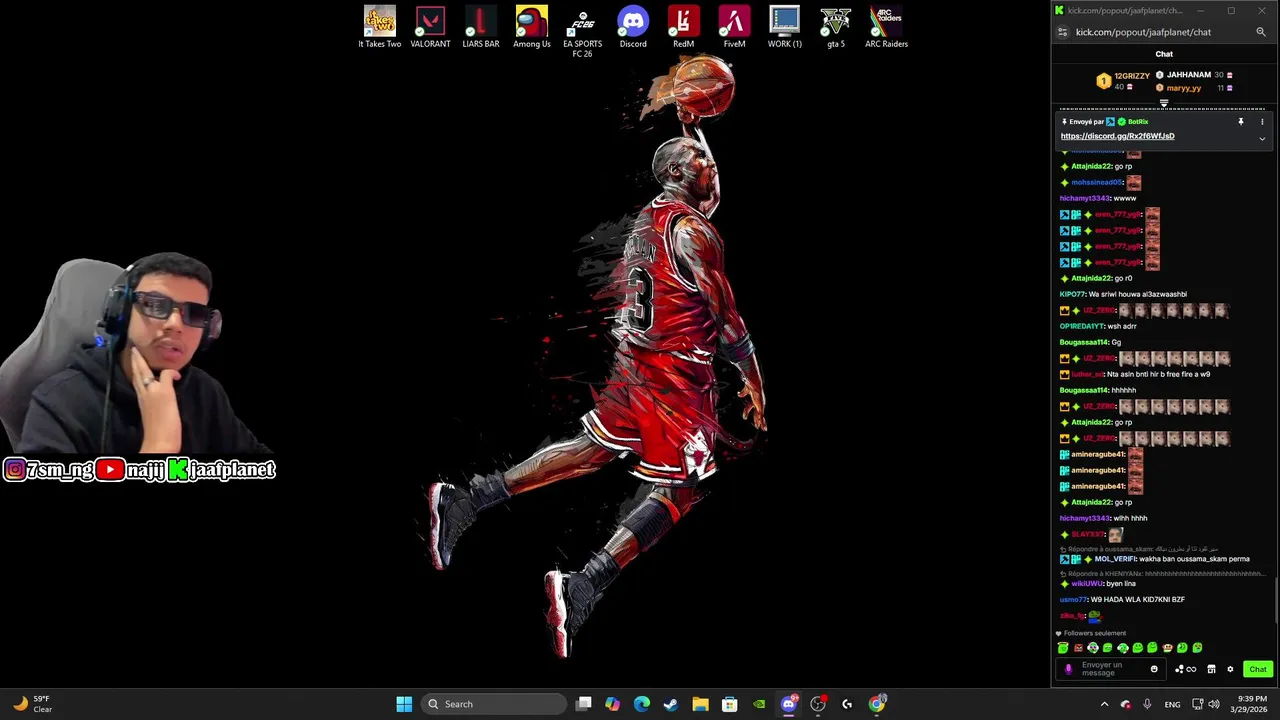Collapse the leaderboard arrow under the top gifters

coord(1164,102)
